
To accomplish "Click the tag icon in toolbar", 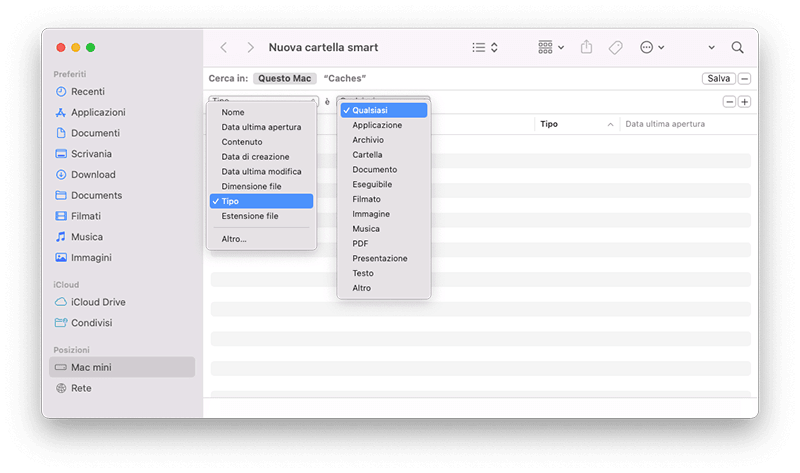I will [616, 48].
